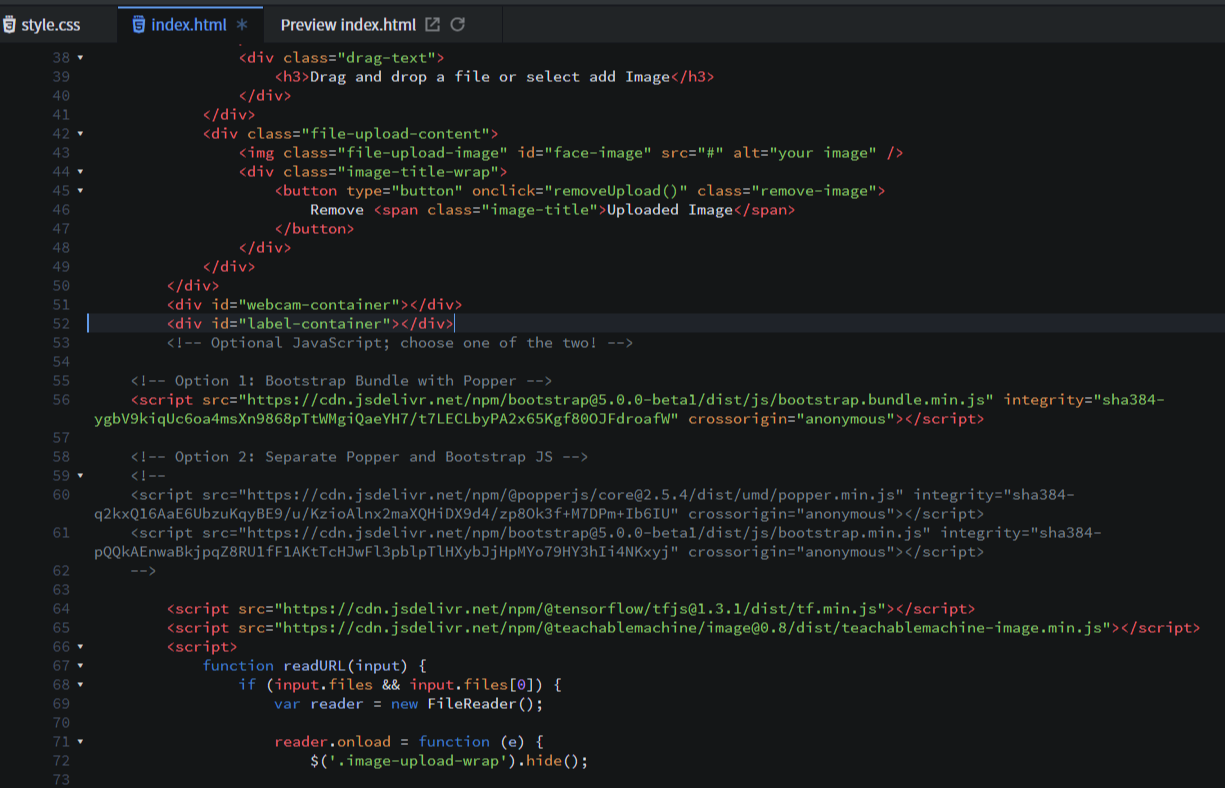Click the "readURL(input)" function declaration
Image resolution: width=1225 pixels, height=788 pixels.
tap(346, 666)
